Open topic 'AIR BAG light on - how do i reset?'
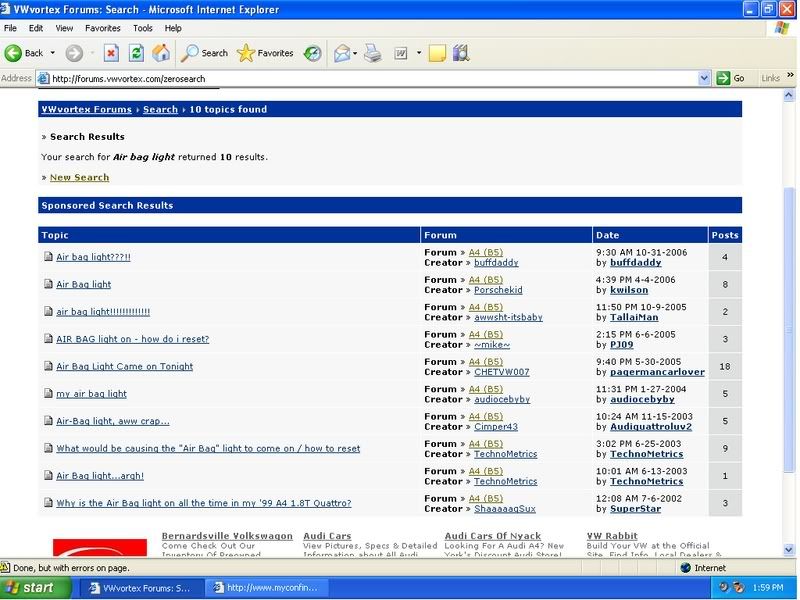The width and height of the screenshot is (800, 600). pyautogui.click(x=132, y=339)
